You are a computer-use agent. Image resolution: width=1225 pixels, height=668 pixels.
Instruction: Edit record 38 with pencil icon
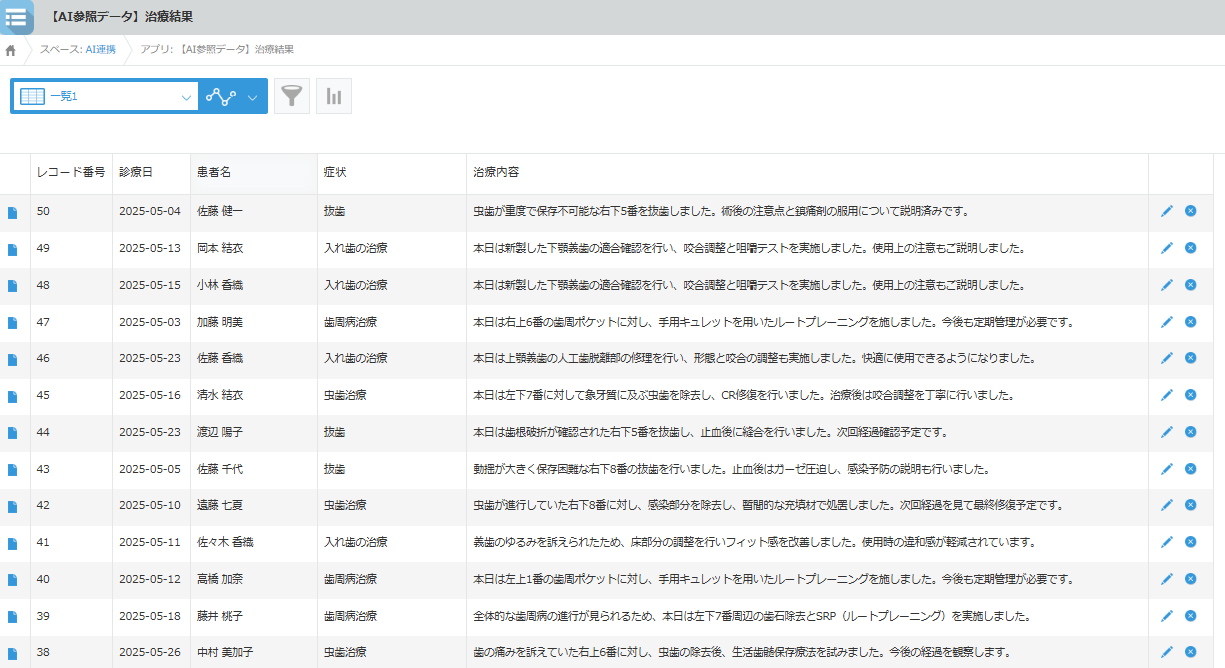[x=1166, y=652]
